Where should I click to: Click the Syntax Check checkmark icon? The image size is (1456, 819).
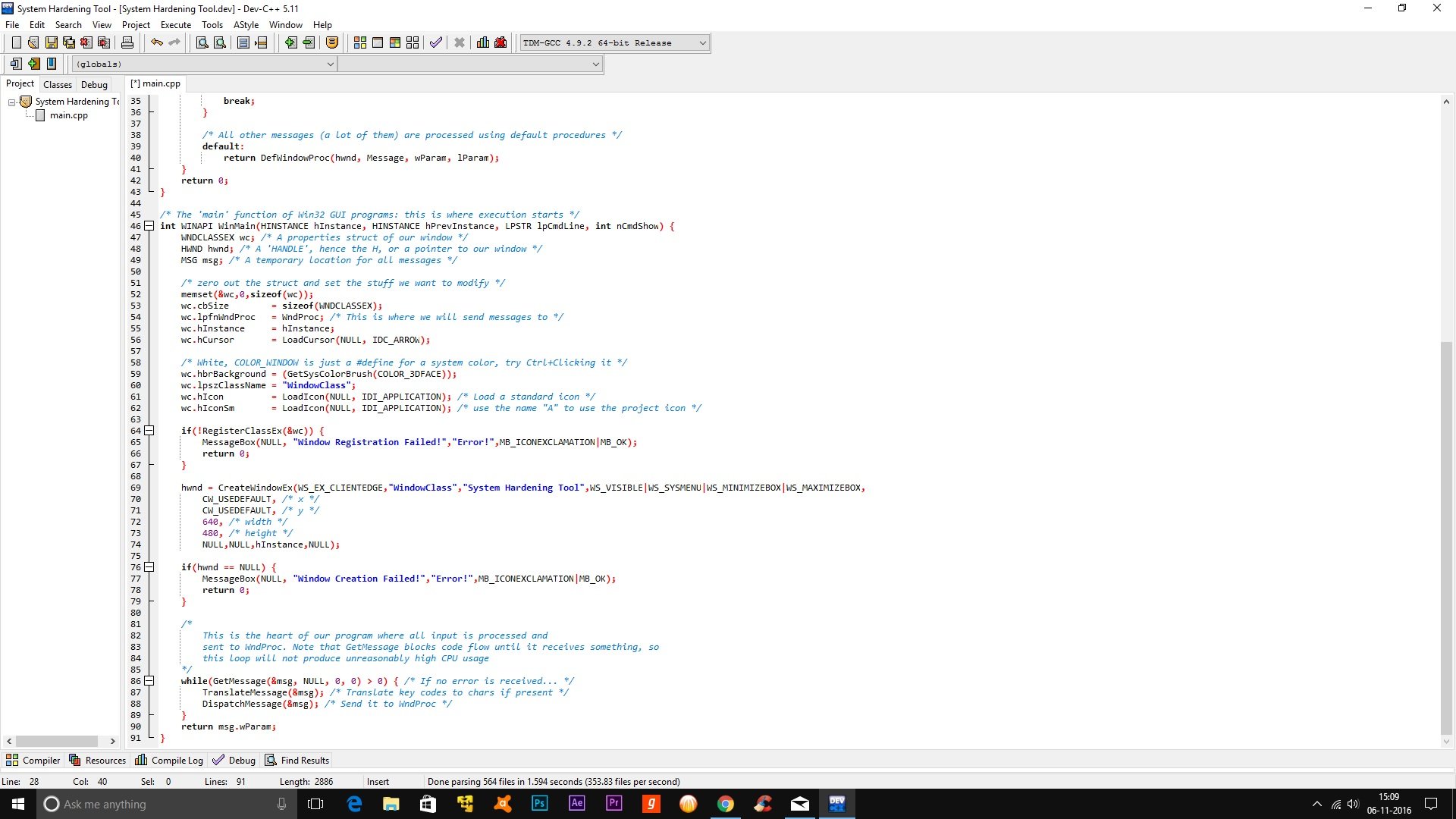point(436,42)
